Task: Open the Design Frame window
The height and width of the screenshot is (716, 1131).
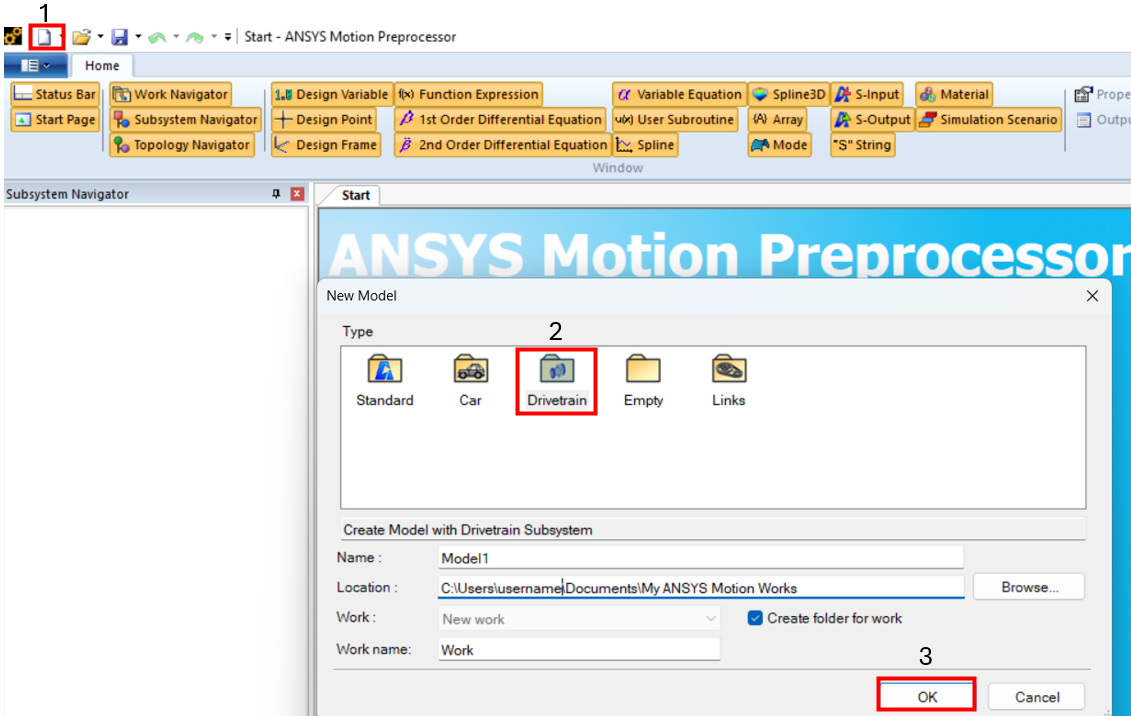Action: (326, 145)
